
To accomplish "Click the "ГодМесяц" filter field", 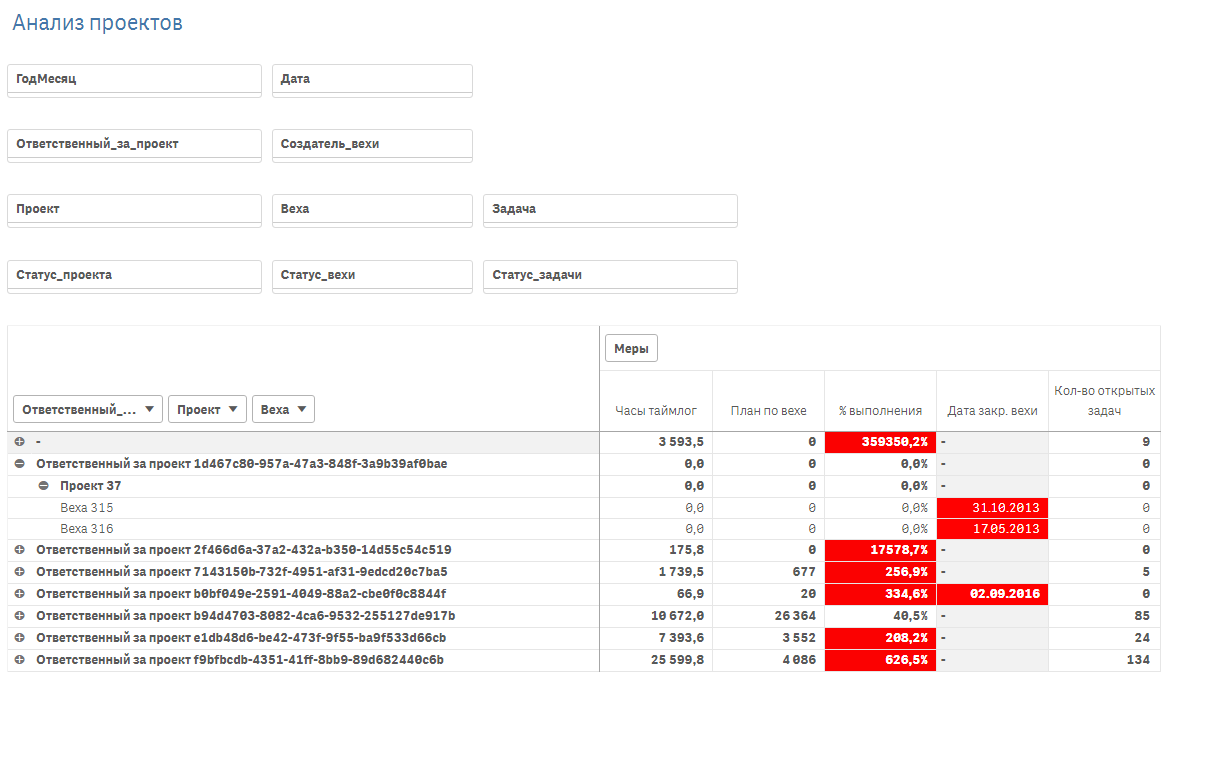I will click(134, 80).
